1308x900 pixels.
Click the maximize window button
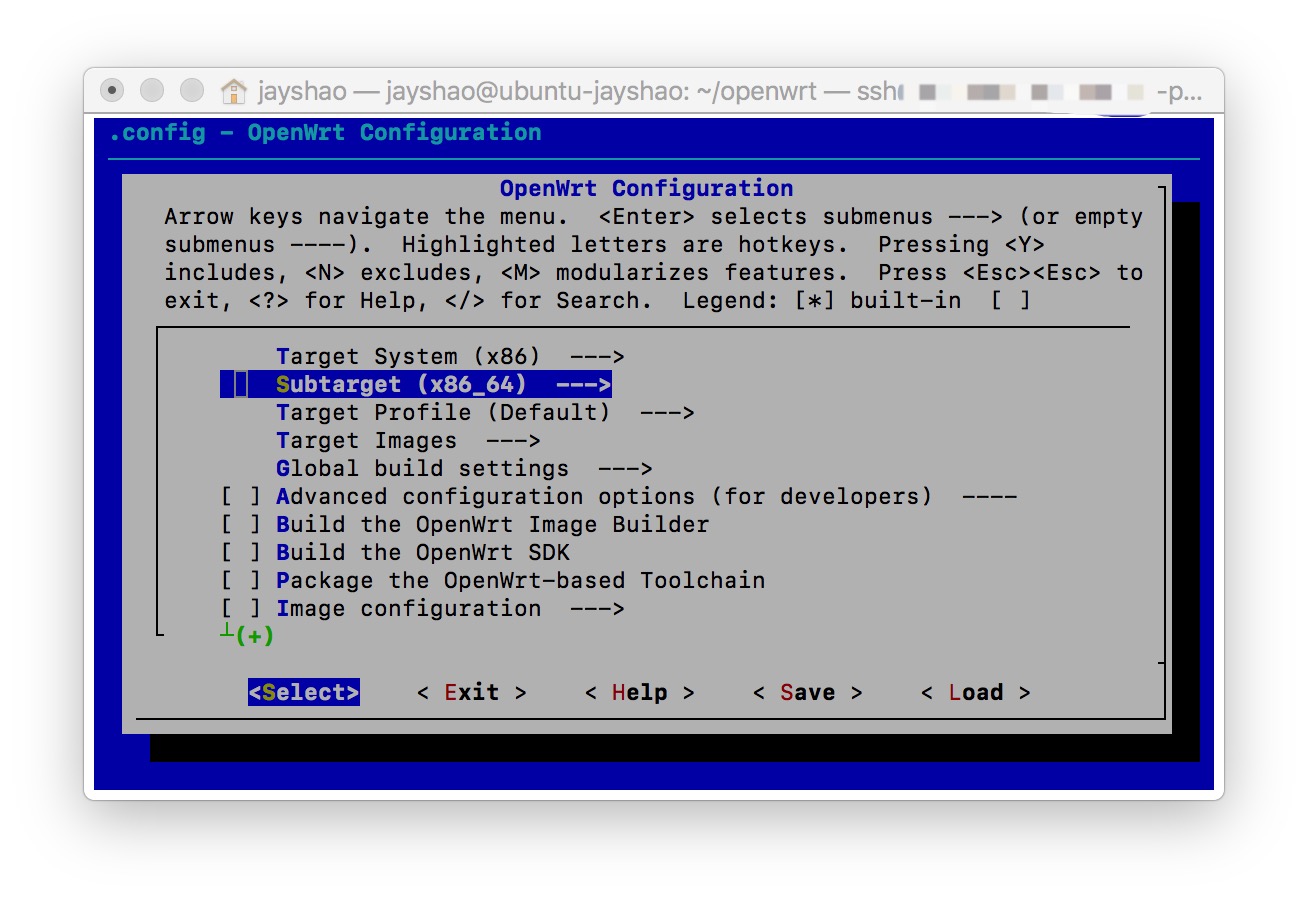pos(191,91)
